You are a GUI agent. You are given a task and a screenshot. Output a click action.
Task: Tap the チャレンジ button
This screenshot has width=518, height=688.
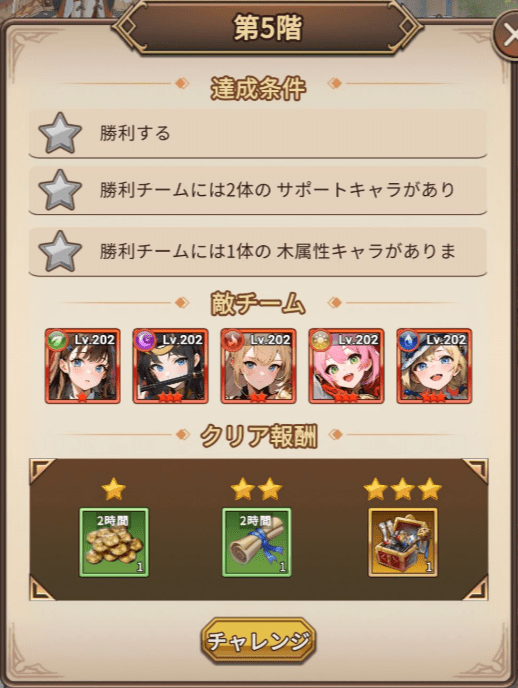tap(258, 641)
